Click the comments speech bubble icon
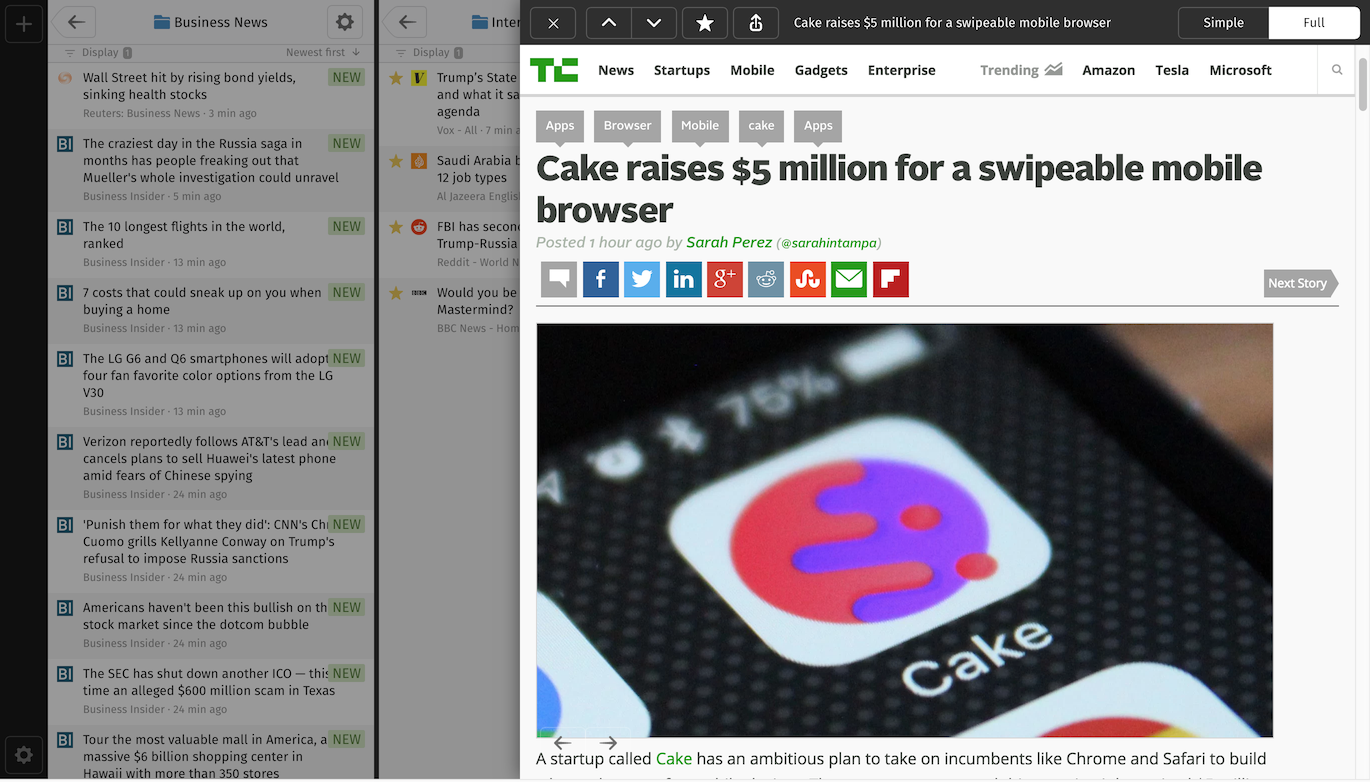 [x=559, y=279]
